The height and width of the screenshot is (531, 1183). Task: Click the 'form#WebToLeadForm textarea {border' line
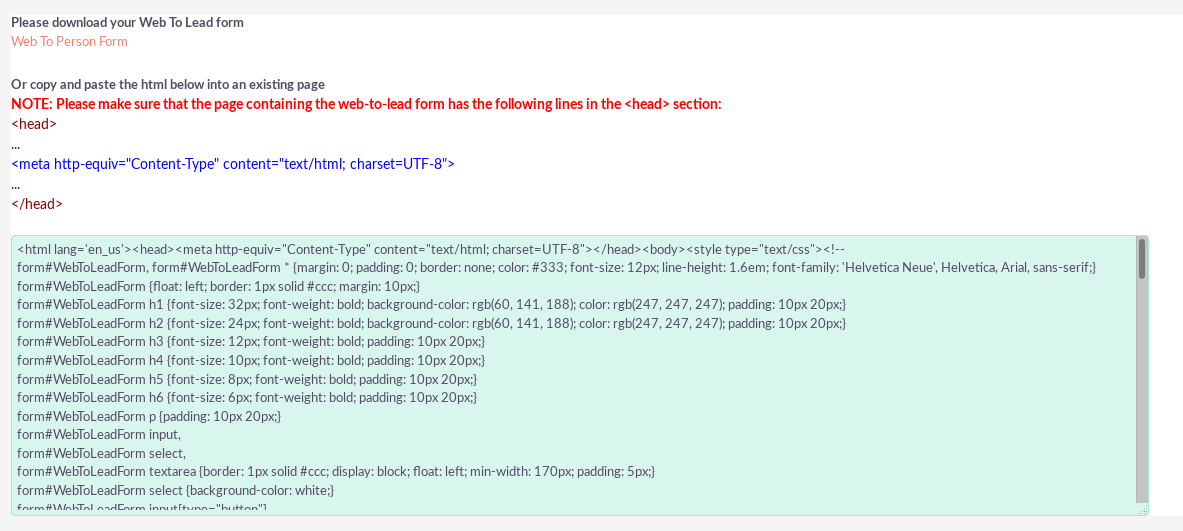click(x=336, y=472)
